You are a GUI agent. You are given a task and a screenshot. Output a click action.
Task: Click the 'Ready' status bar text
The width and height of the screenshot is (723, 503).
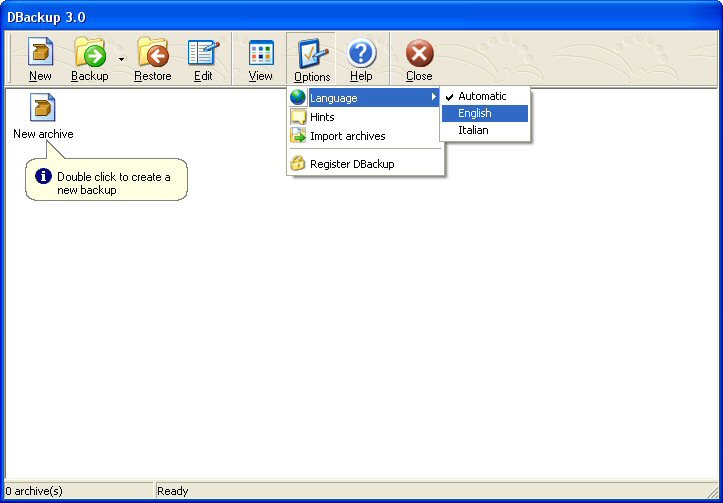point(172,491)
